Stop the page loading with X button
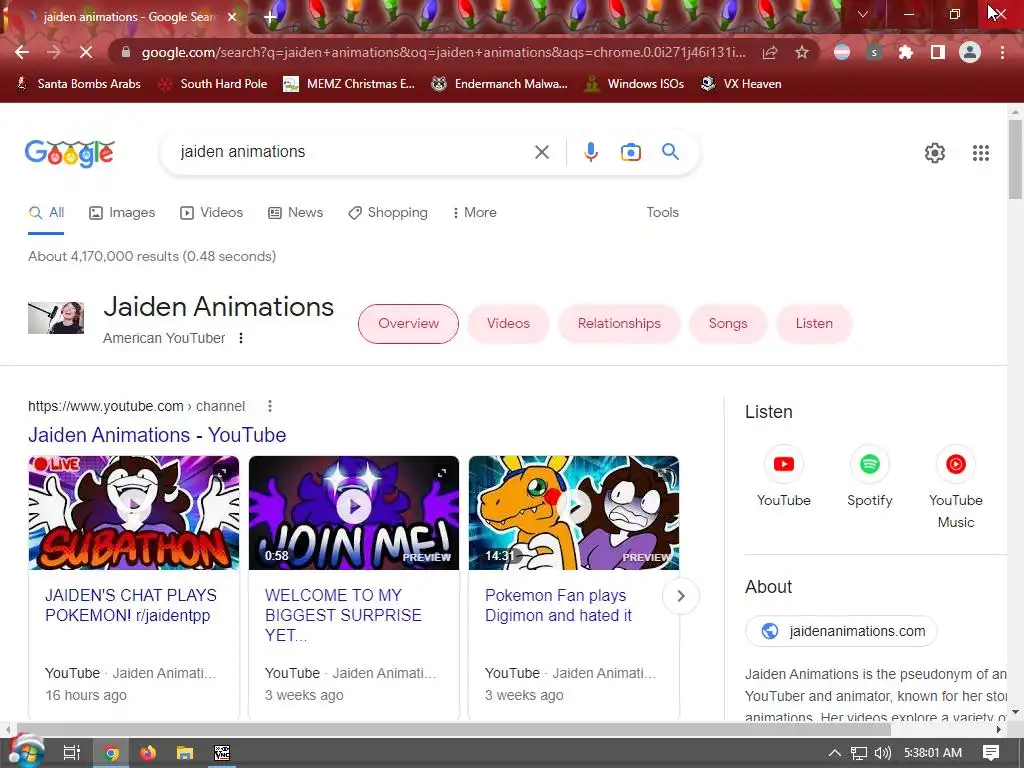Image resolution: width=1024 pixels, height=768 pixels. pyautogui.click(x=86, y=52)
